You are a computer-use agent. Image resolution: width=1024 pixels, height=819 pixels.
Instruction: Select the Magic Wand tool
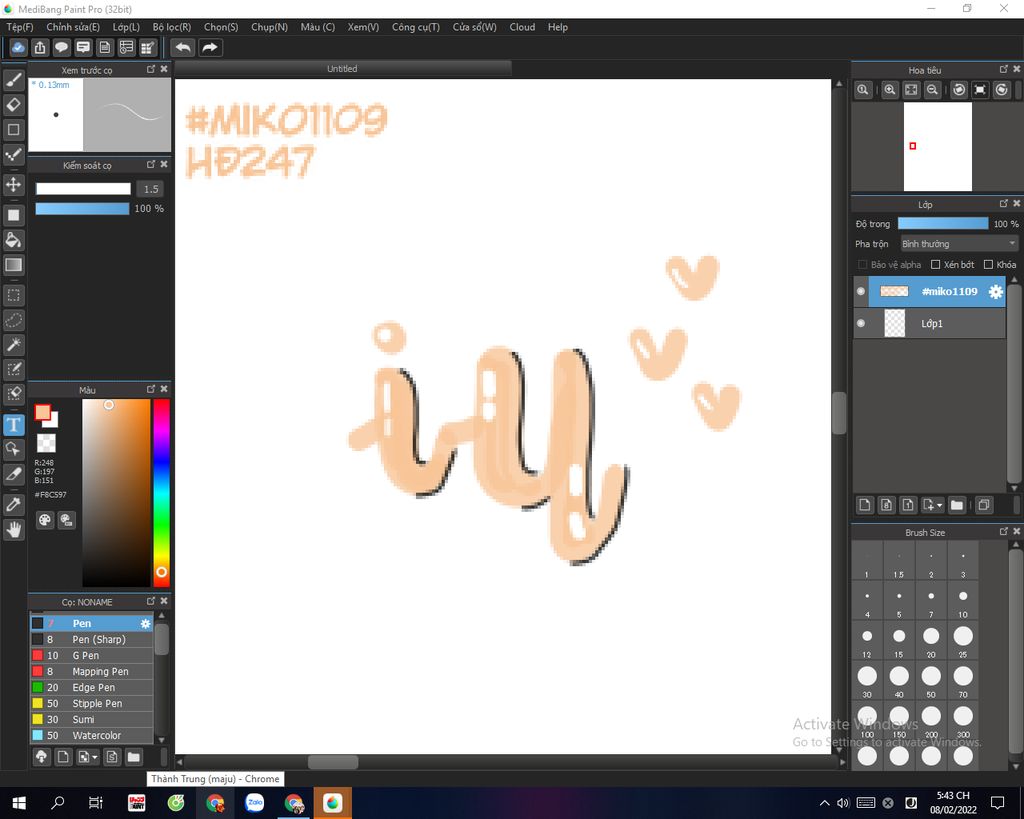tap(13, 344)
